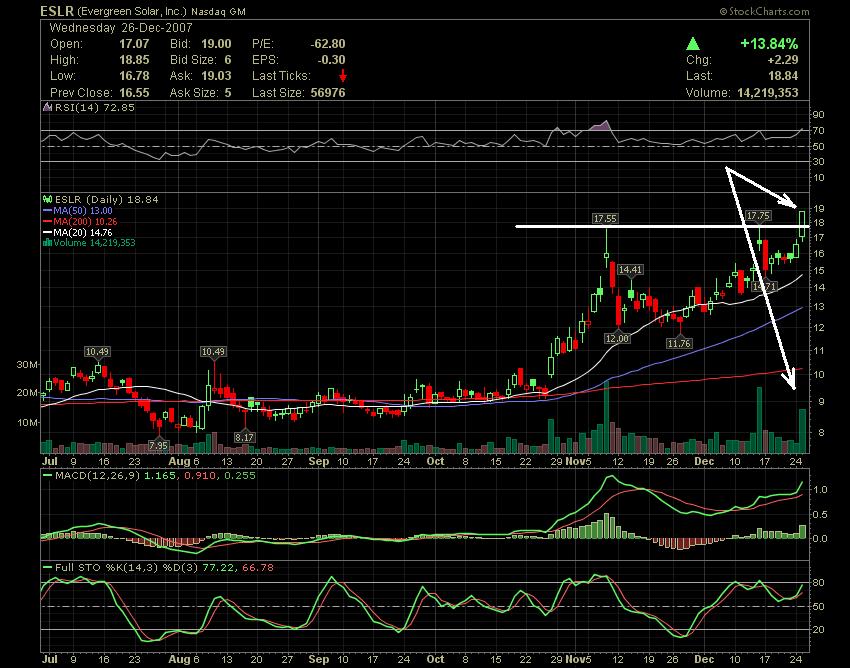Screen dimensions: 850x668
Task: Click the 0.5 level on MACD axis
Action: (x=820, y=515)
